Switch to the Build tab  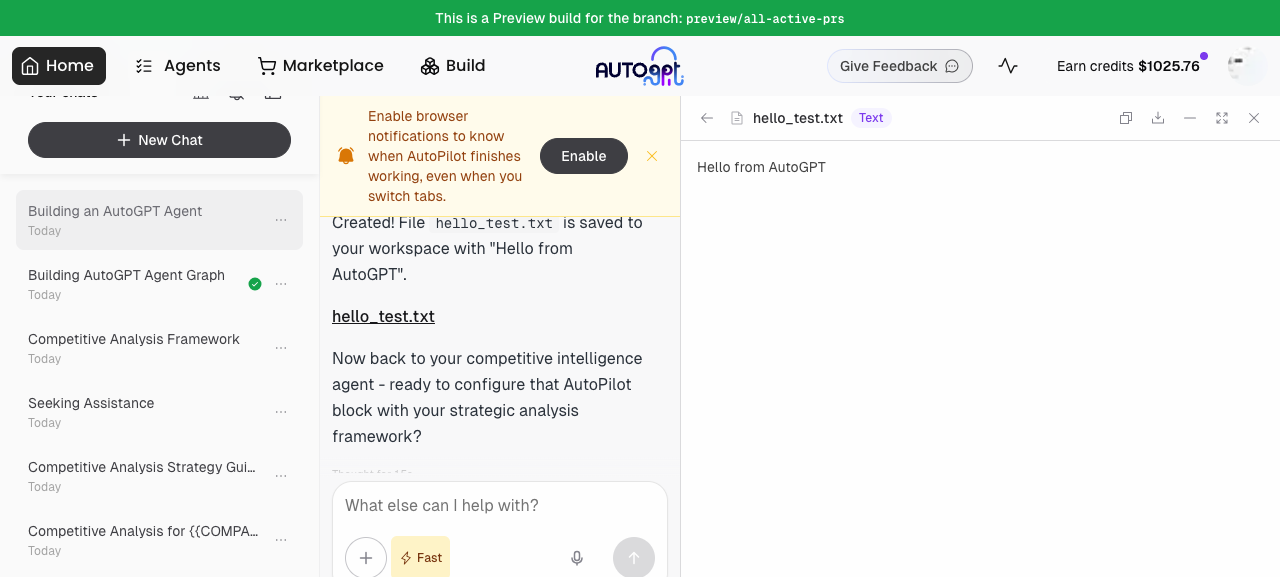pyautogui.click(x=453, y=66)
